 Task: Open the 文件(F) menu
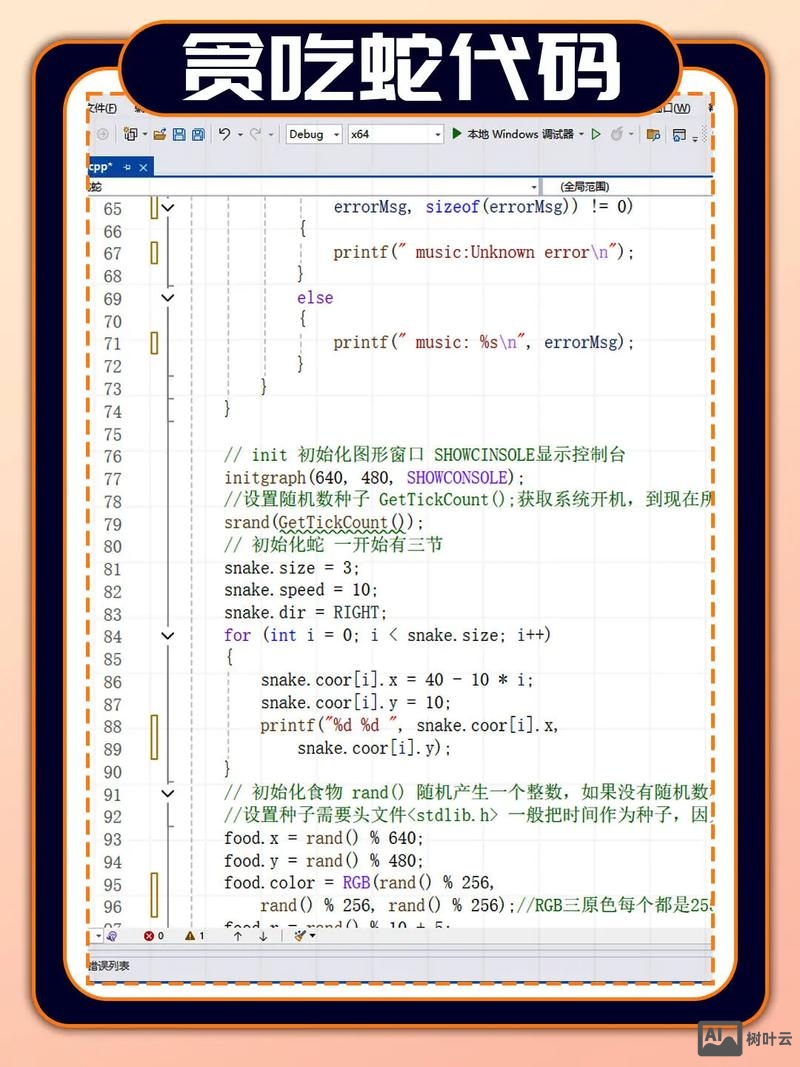click(x=101, y=107)
